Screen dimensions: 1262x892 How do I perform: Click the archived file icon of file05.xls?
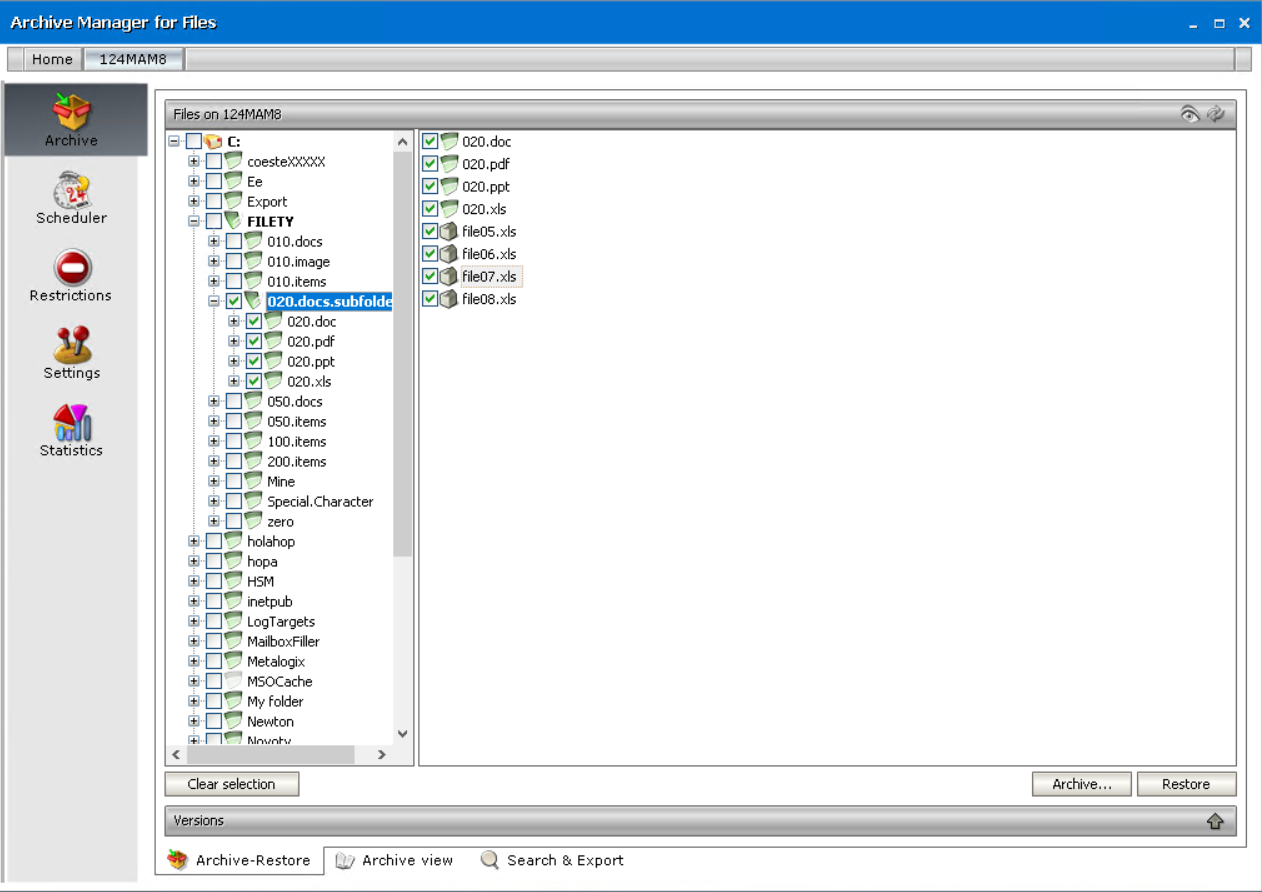point(449,232)
